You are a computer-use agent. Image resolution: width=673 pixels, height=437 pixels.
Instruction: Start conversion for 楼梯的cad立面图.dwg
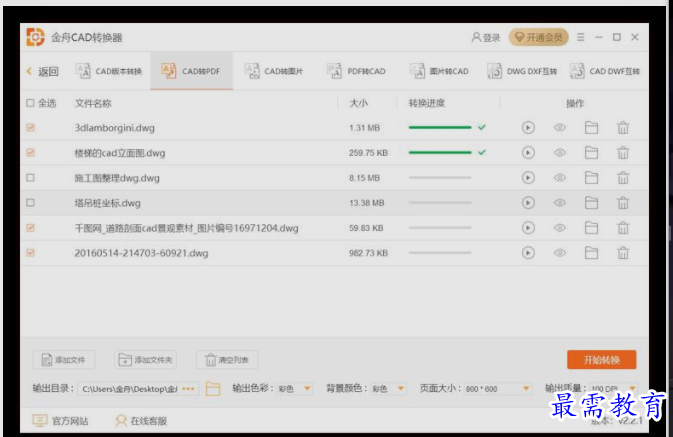pyautogui.click(x=528, y=152)
